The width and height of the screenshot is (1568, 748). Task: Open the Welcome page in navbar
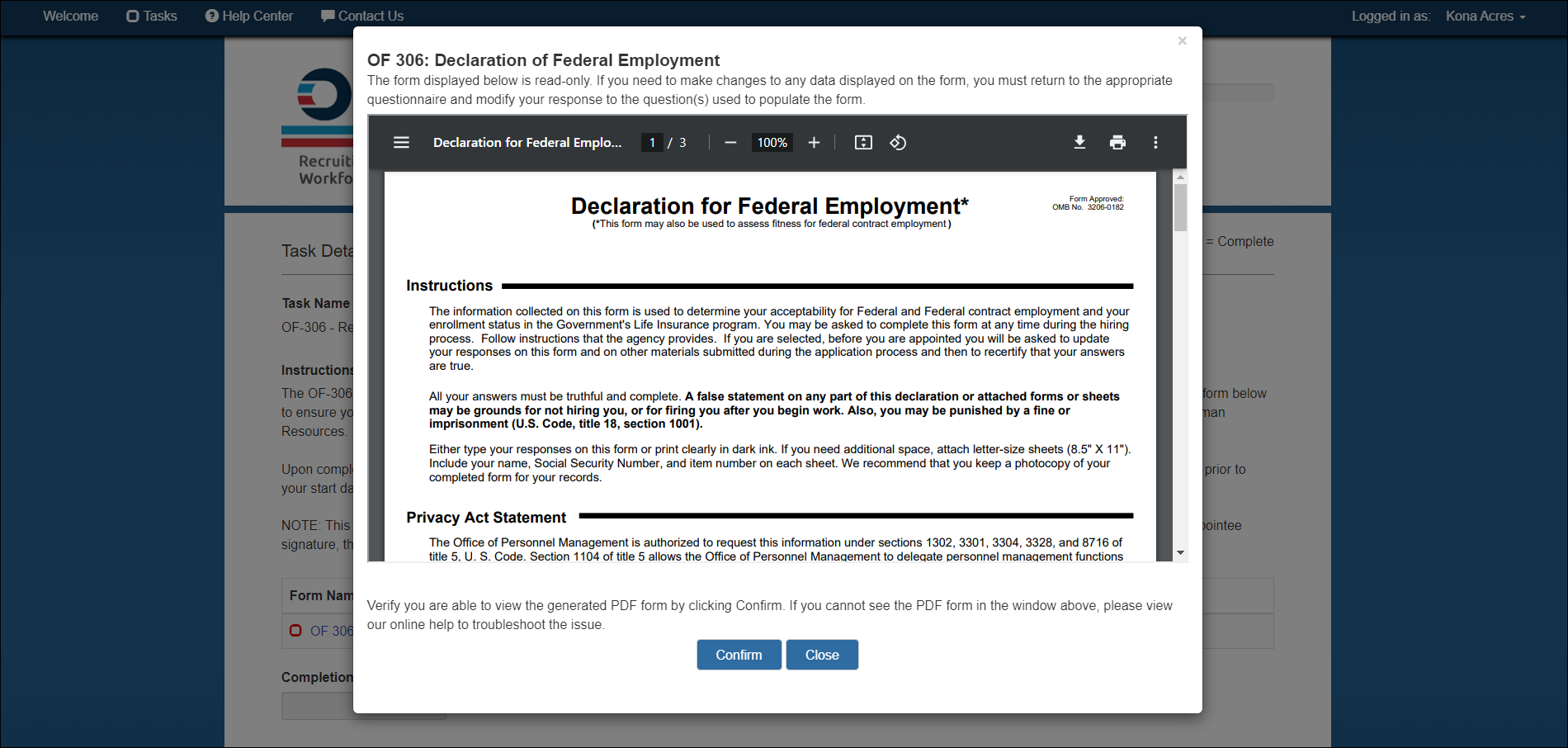pos(70,16)
